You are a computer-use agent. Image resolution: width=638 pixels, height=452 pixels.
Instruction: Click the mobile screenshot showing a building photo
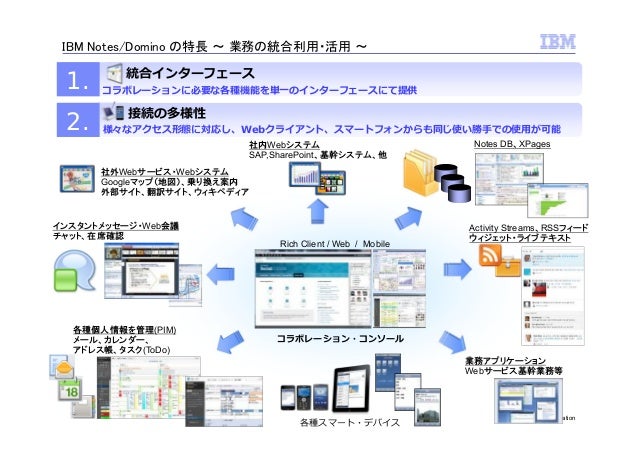(427, 407)
